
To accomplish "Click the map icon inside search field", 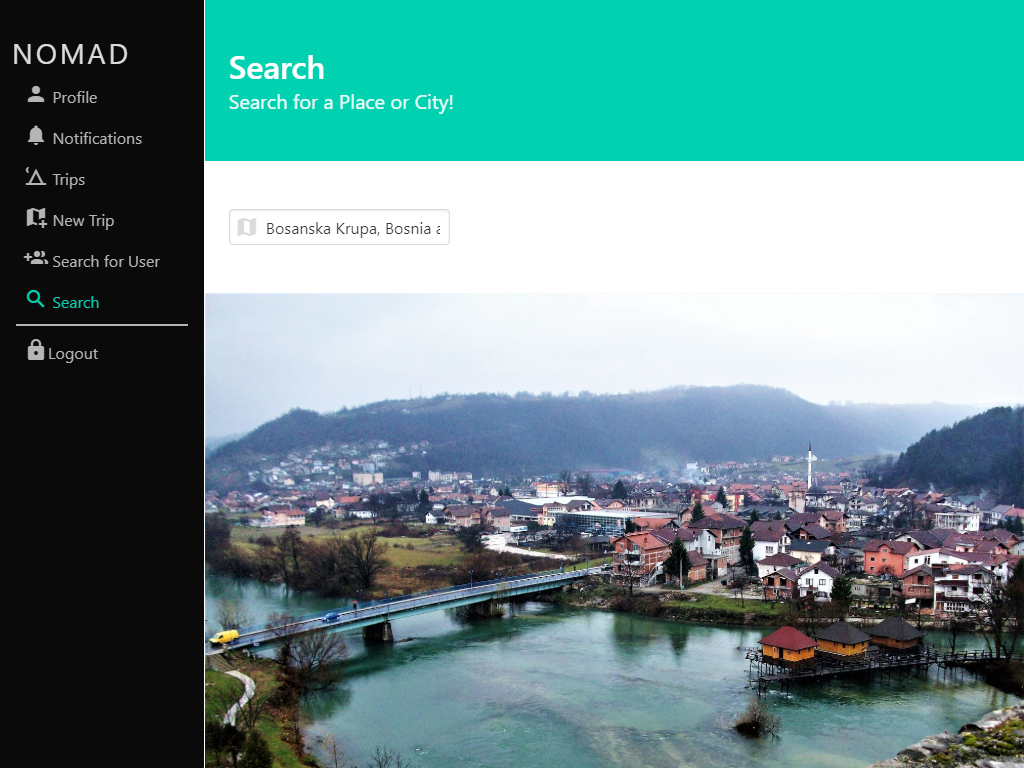I will click(247, 227).
